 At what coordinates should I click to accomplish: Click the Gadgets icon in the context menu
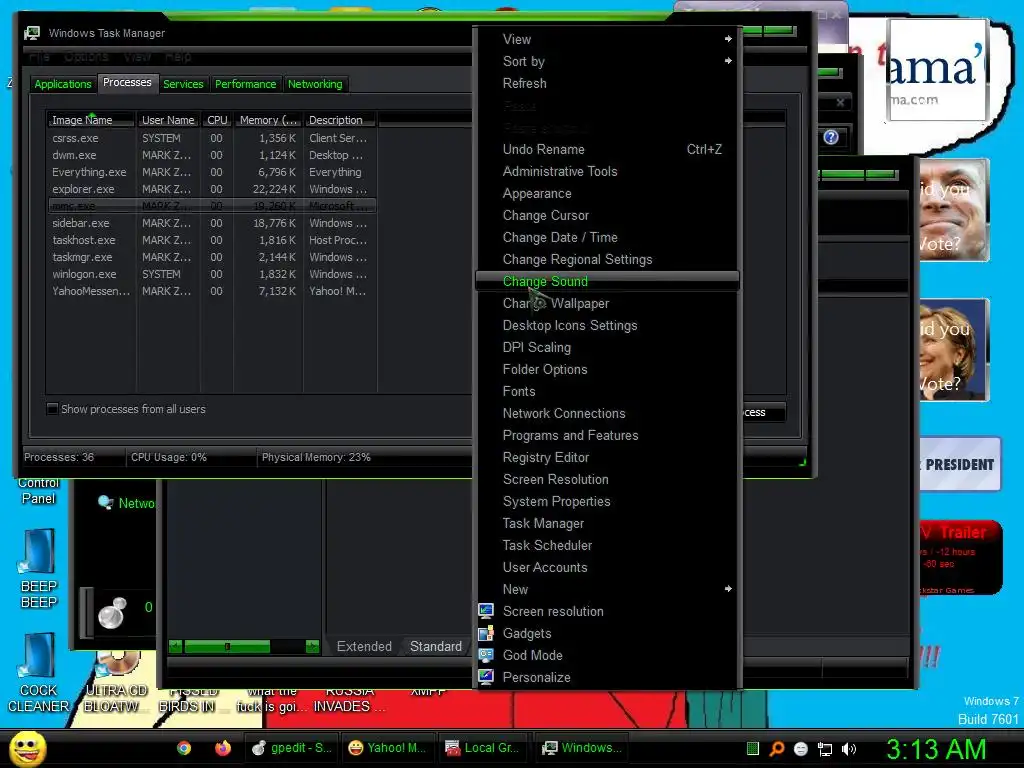coord(486,633)
